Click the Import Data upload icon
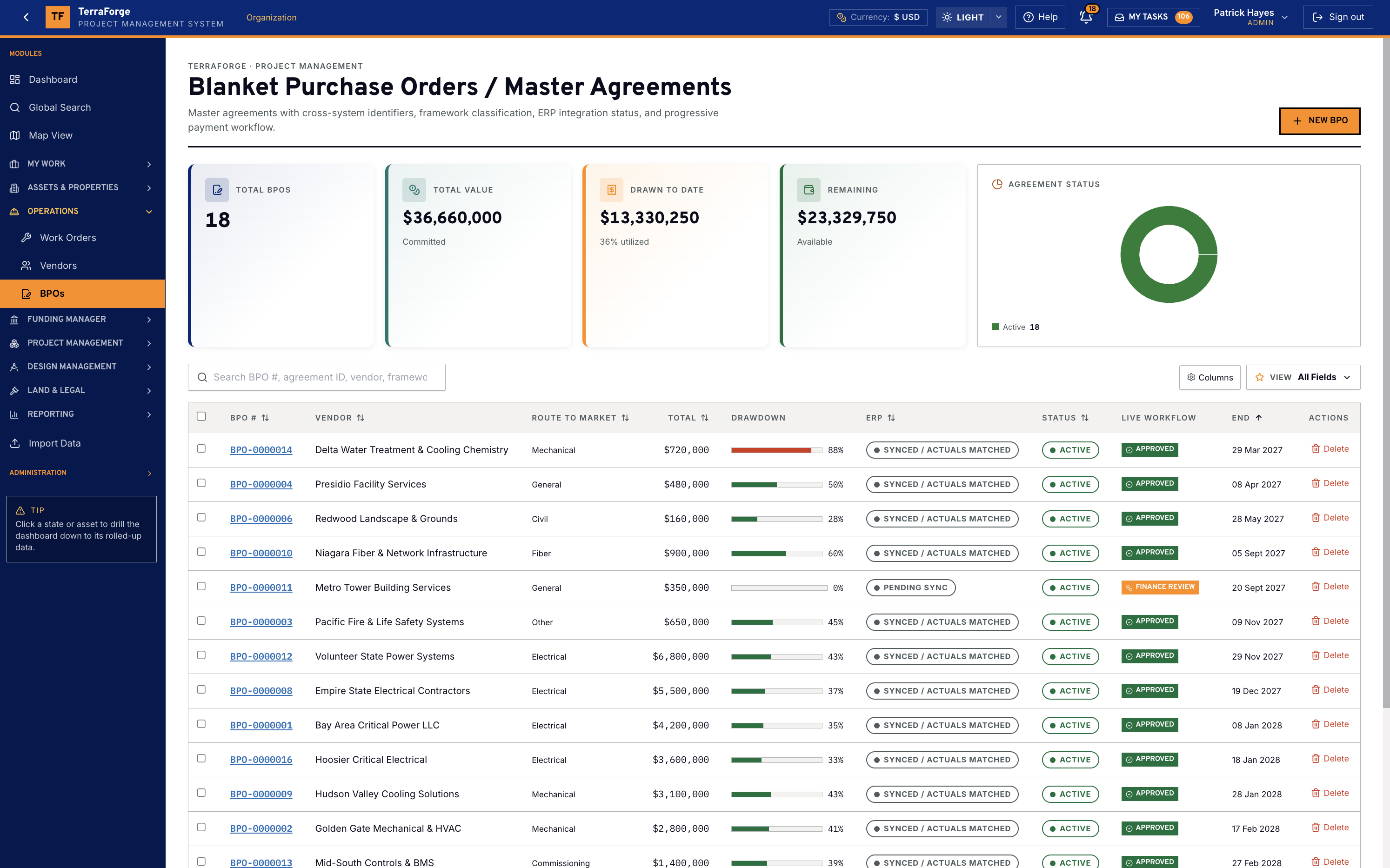The image size is (1390, 868). pyautogui.click(x=15, y=443)
